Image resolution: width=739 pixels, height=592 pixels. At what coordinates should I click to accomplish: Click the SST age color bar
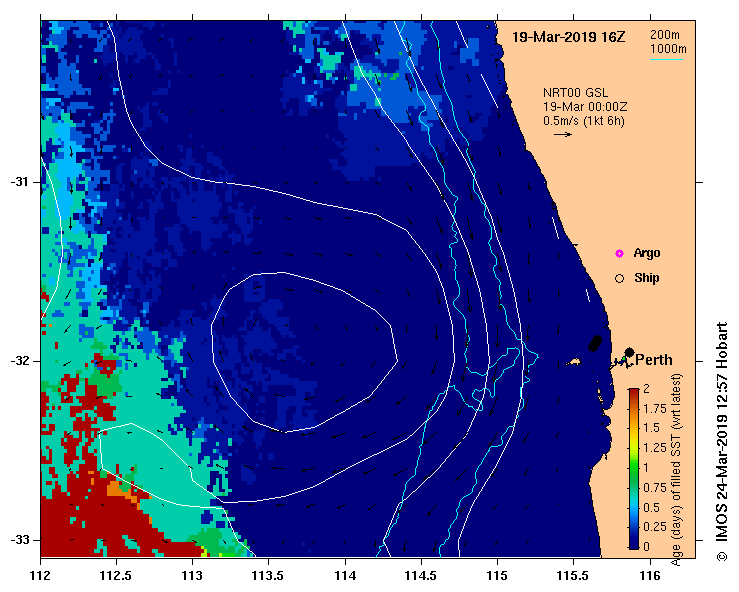[634, 469]
